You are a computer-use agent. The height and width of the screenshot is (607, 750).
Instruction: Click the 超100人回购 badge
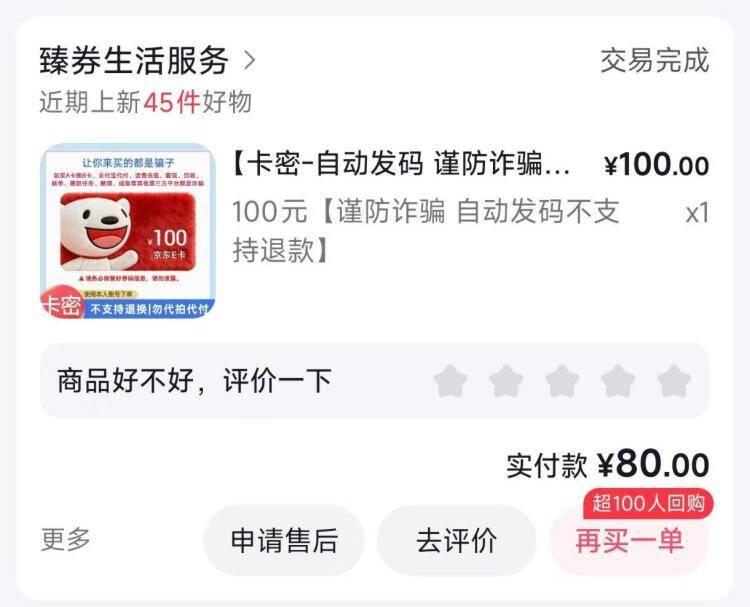tap(648, 504)
